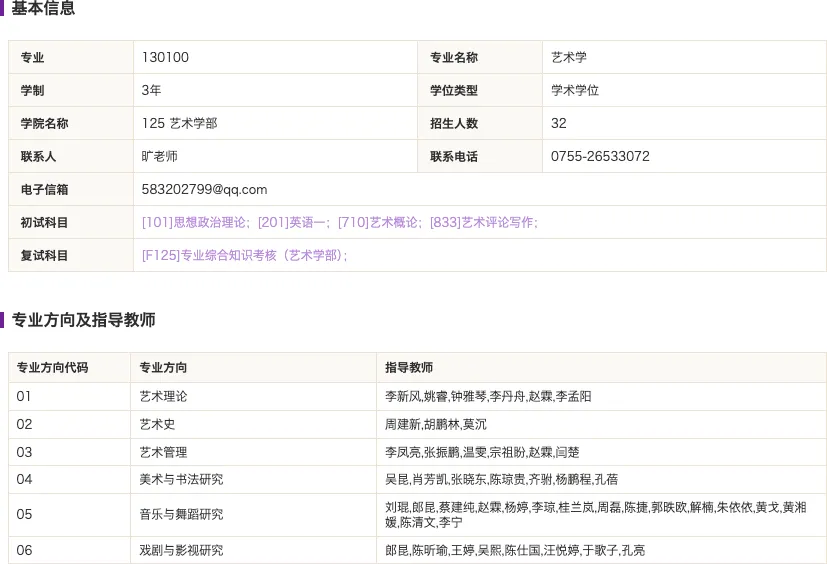Click the 指导教师 column header

pyautogui.click(x=409, y=368)
